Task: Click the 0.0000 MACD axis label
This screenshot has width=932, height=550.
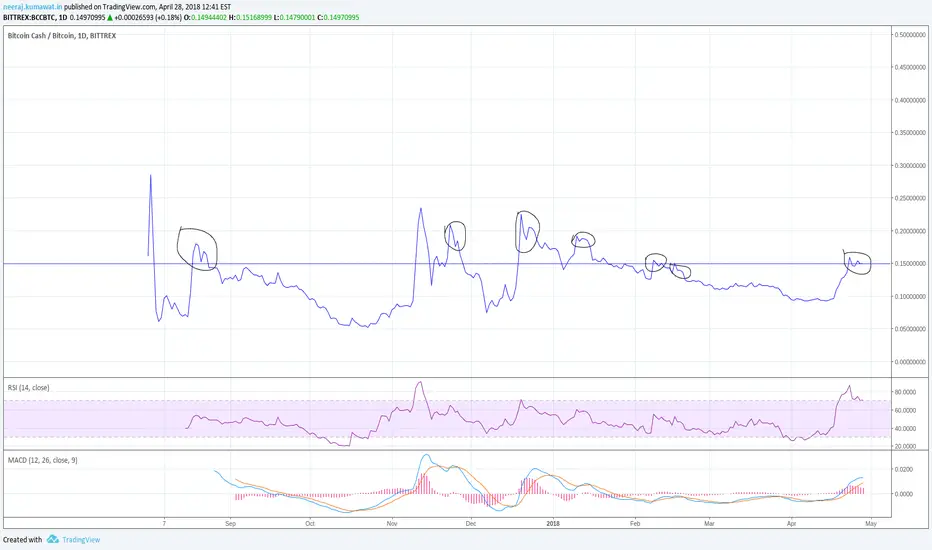Action: (x=904, y=494)
